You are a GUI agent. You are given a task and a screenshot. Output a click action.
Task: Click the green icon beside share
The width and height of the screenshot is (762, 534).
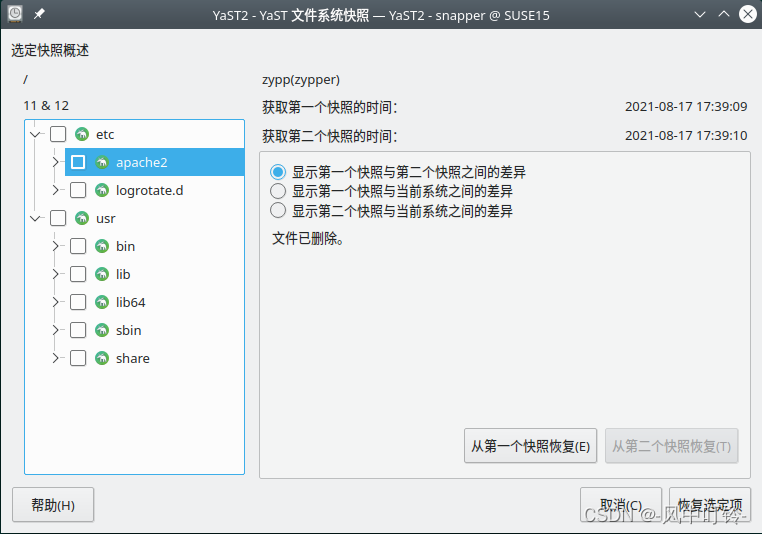coord(102,358)
